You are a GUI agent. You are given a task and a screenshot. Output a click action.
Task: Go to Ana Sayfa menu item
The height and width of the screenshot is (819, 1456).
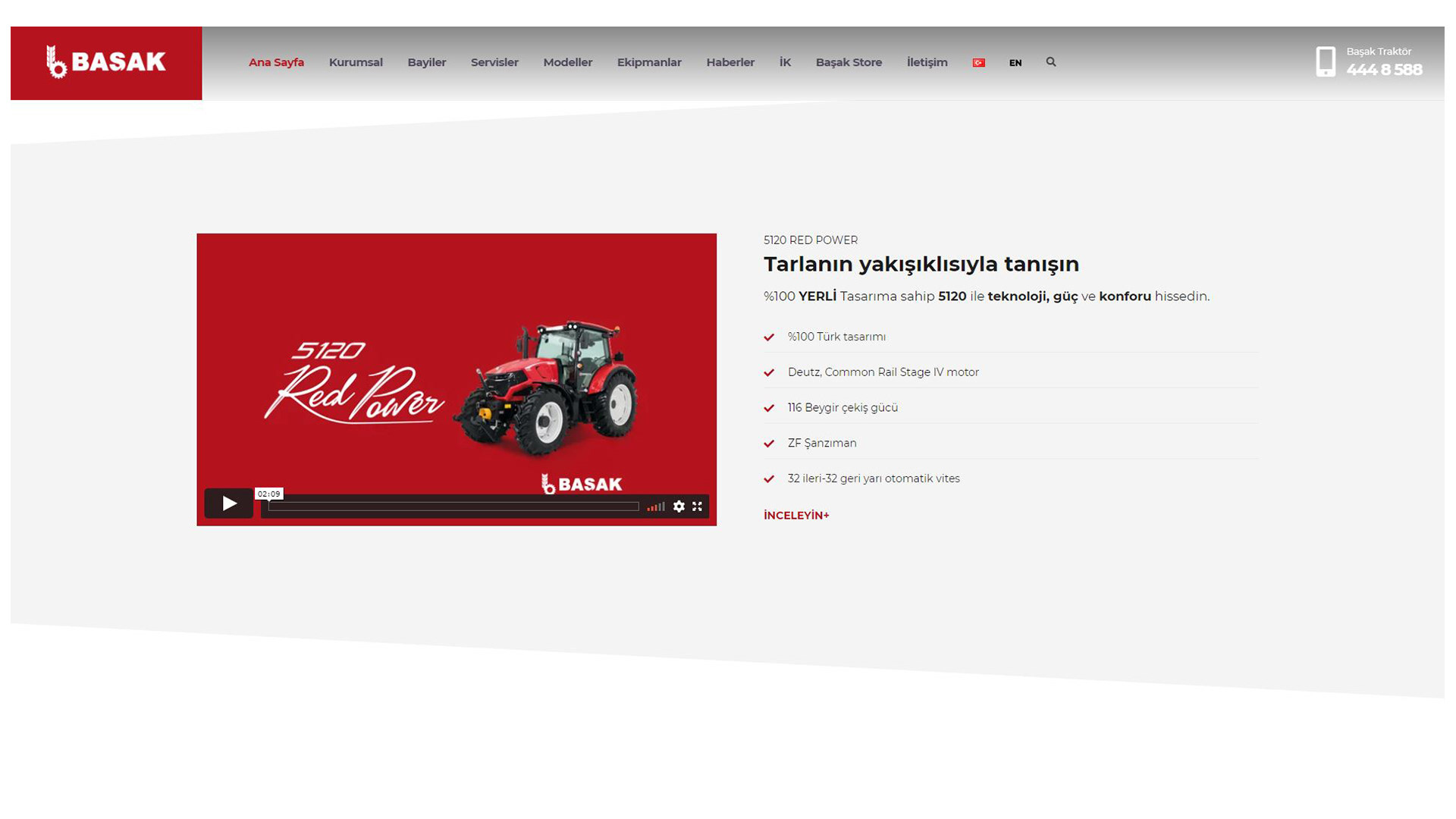coord(276,62)
